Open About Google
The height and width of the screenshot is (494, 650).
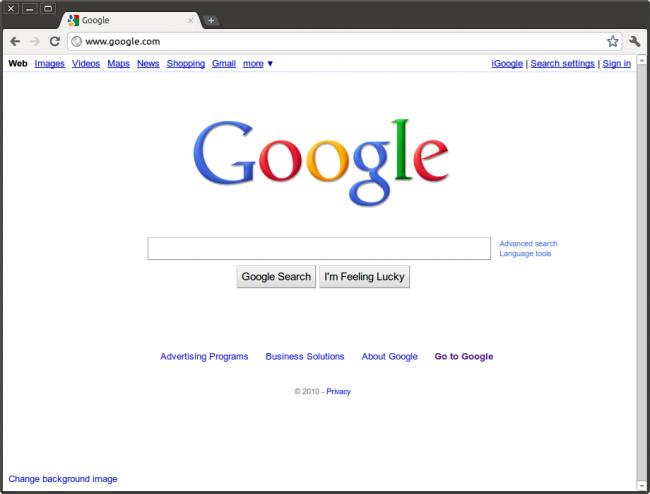(390, 356)
